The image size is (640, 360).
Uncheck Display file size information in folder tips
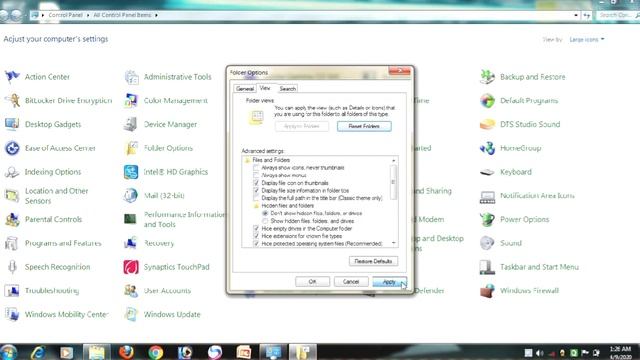(256, 191)
